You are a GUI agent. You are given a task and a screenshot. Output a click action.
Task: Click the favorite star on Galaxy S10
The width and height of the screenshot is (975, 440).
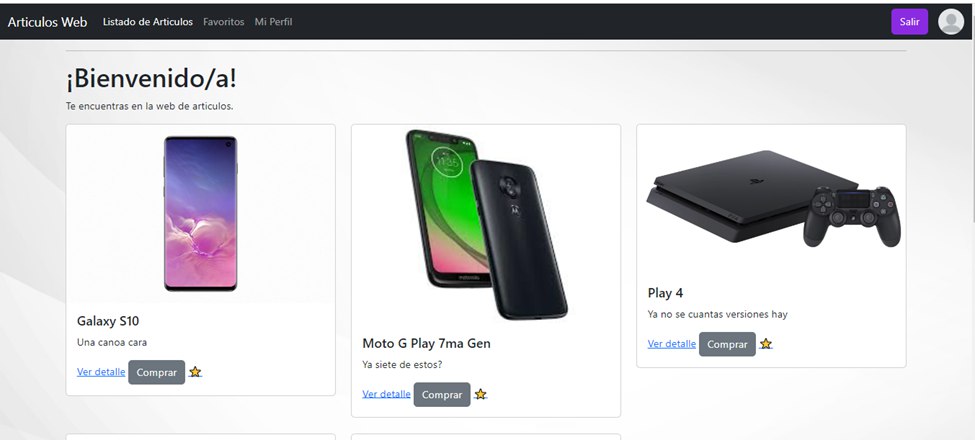[x=195, y=372]
